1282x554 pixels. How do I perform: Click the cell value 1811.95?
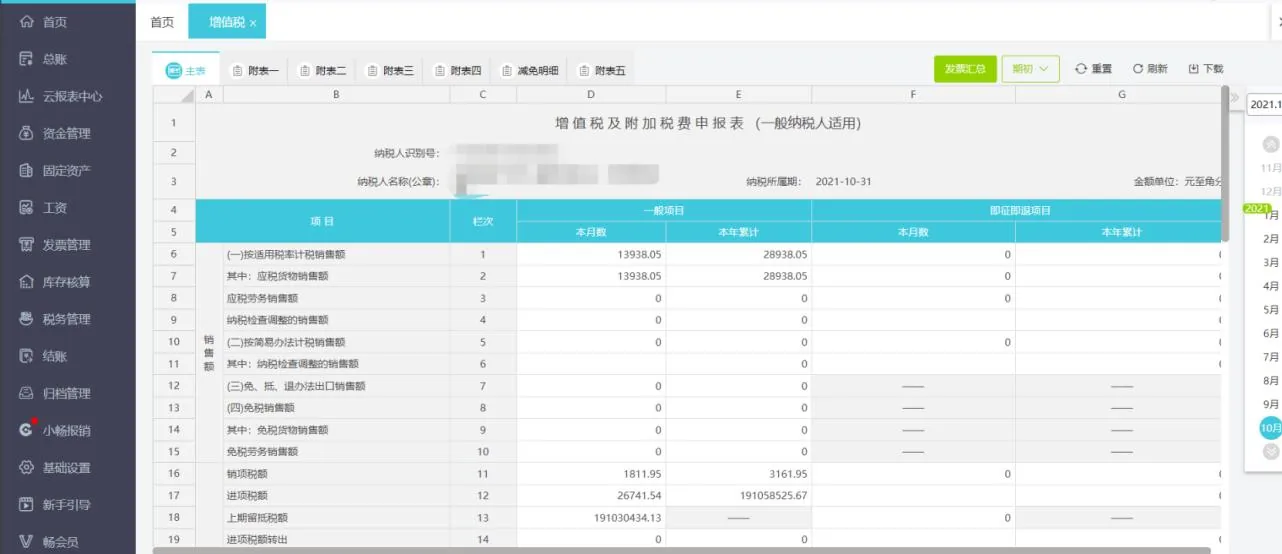pyautogui.click(x=642, y=473)
